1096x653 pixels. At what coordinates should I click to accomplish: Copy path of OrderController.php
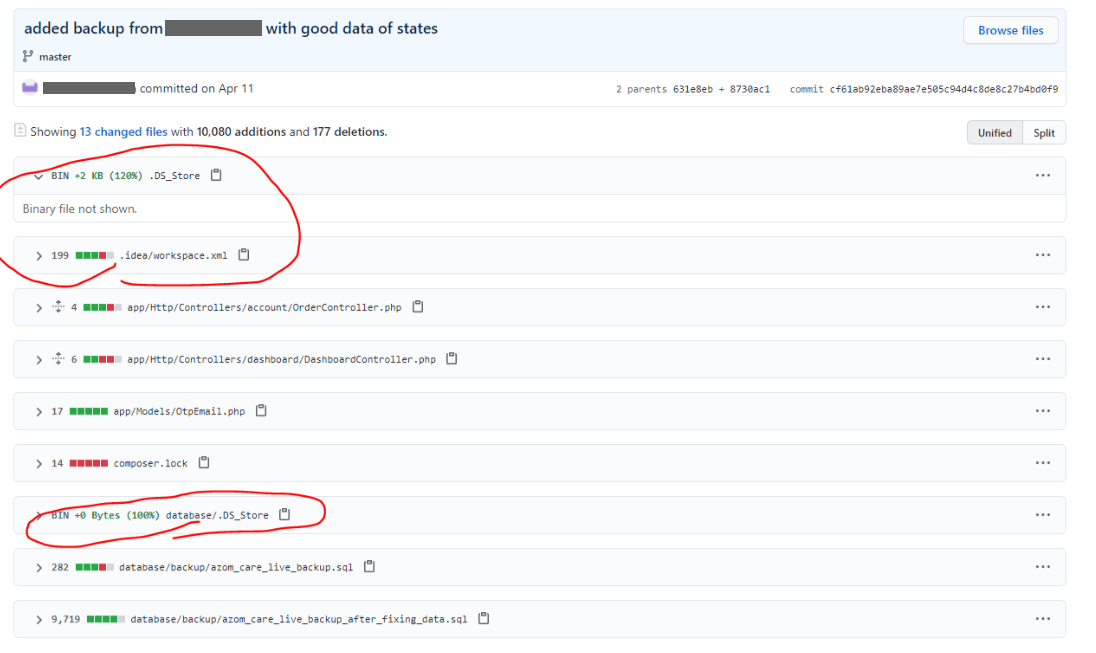pos(417,306)
